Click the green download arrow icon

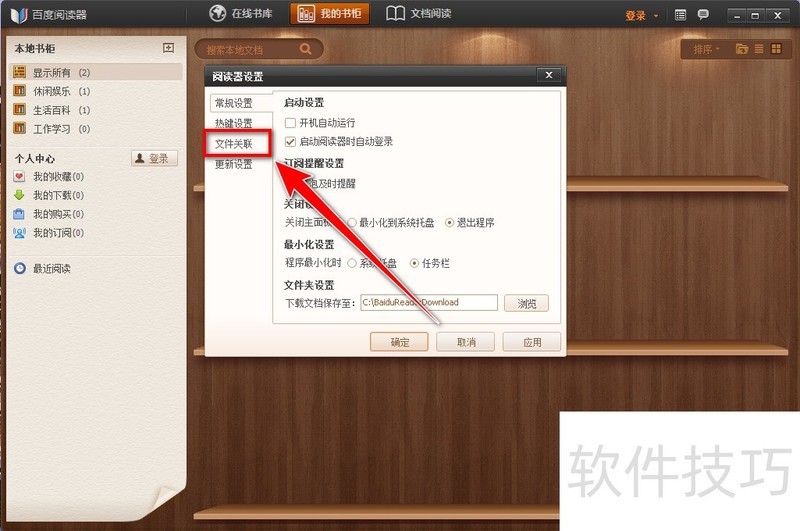pos(19,195)
